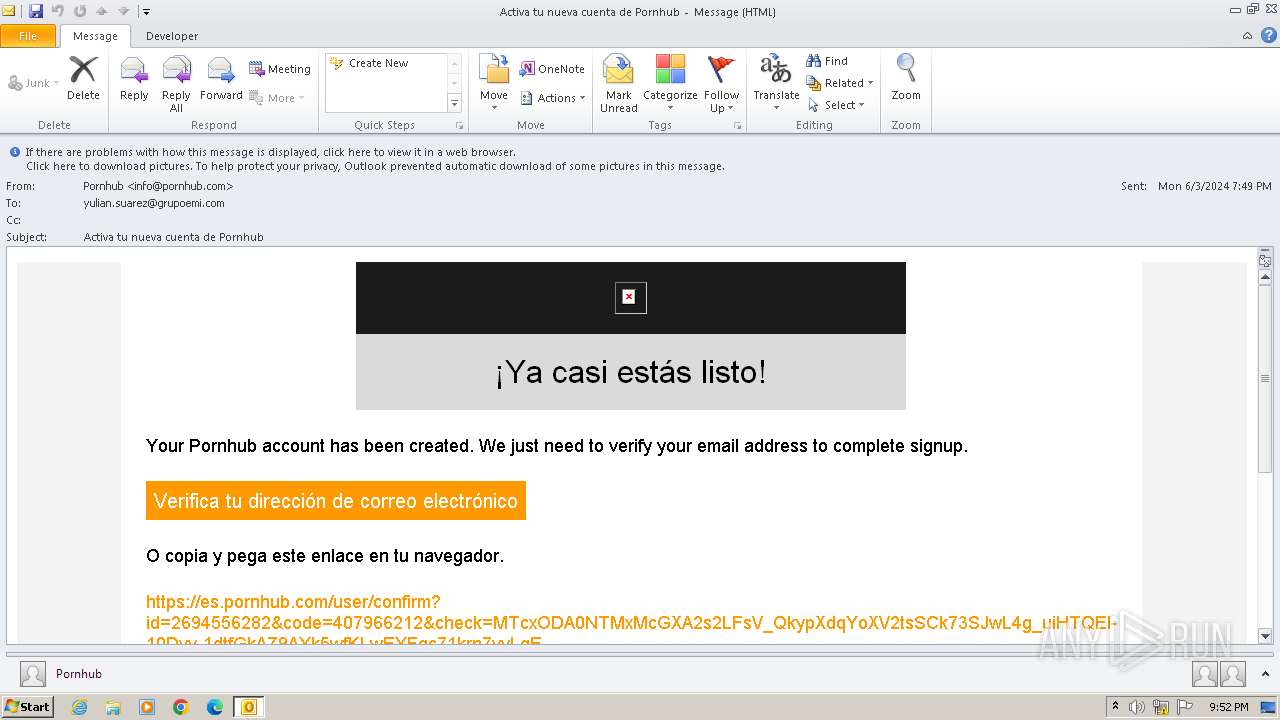
Task: Click Reply All icon
Action: pos(176,82)
